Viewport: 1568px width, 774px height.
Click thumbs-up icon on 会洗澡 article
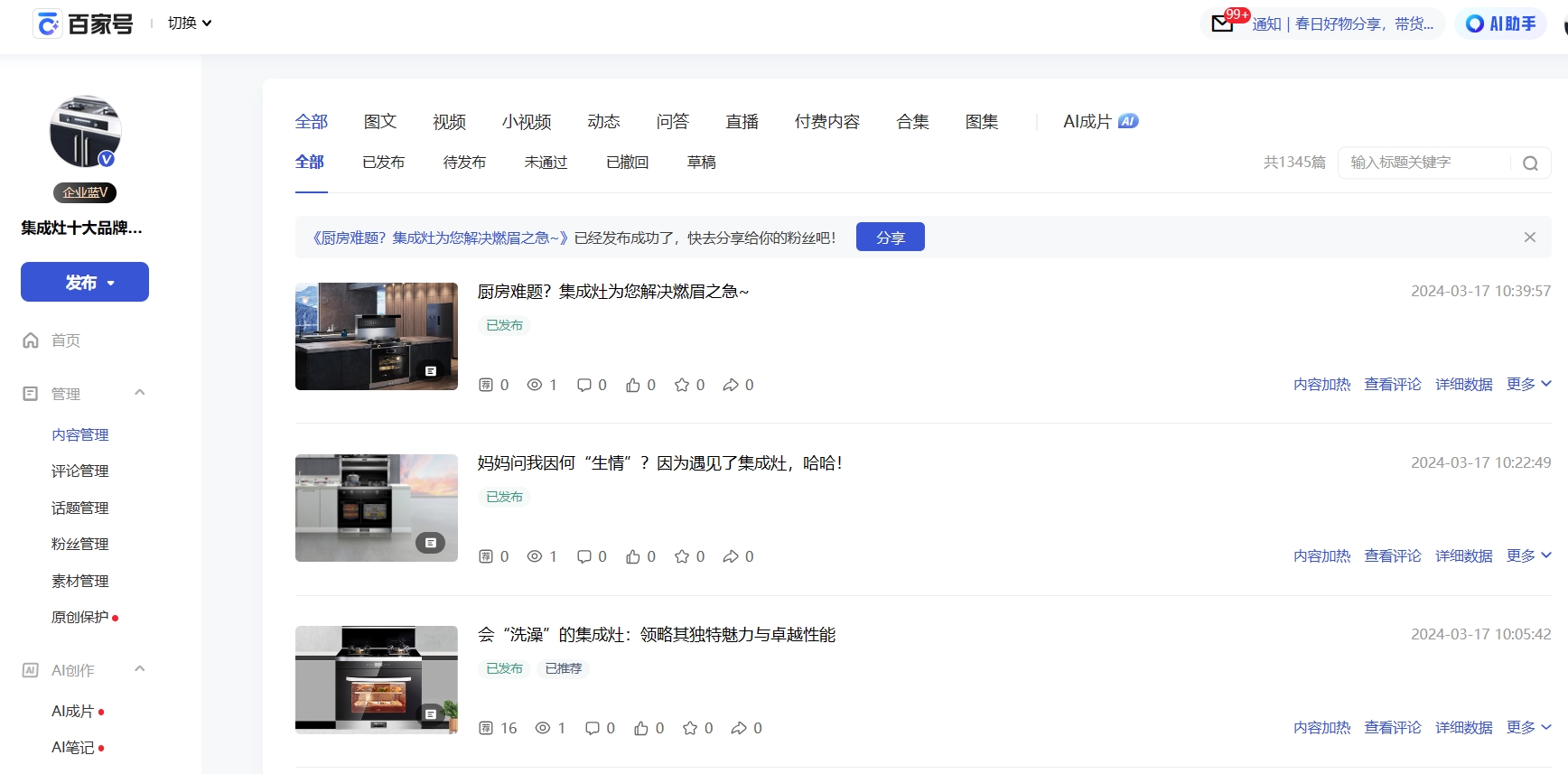(x=641, y=728)
